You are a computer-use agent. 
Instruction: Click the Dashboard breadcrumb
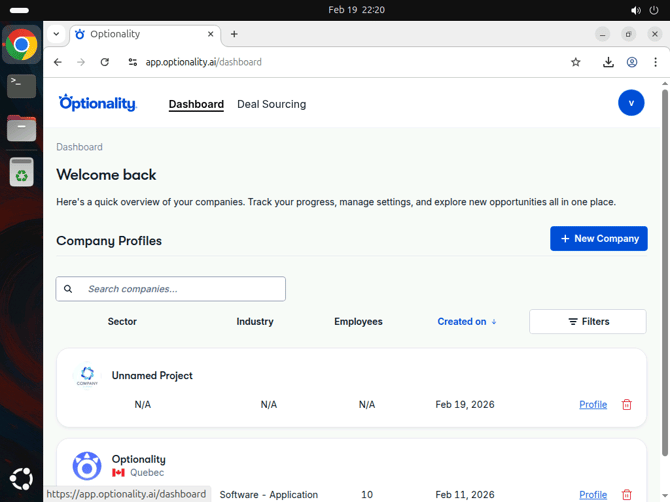79,147
